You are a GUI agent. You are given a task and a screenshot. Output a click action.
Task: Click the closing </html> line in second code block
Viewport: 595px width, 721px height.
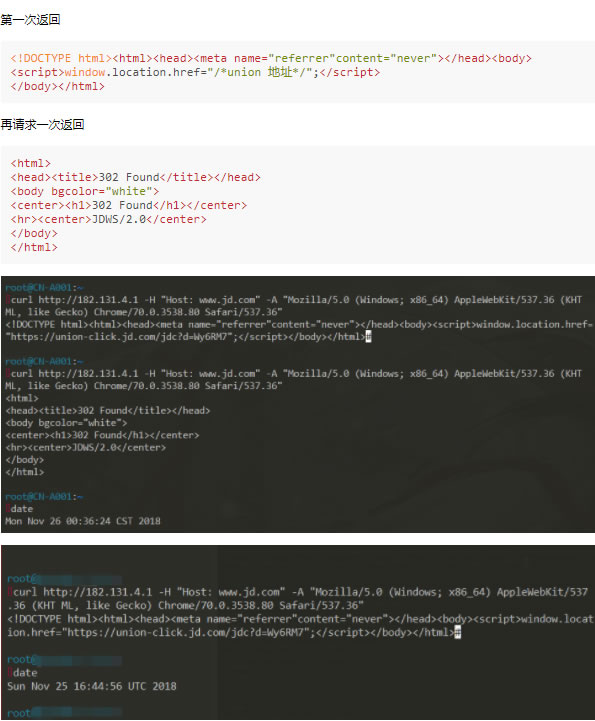pyautogui.click(x=34, y=247)
